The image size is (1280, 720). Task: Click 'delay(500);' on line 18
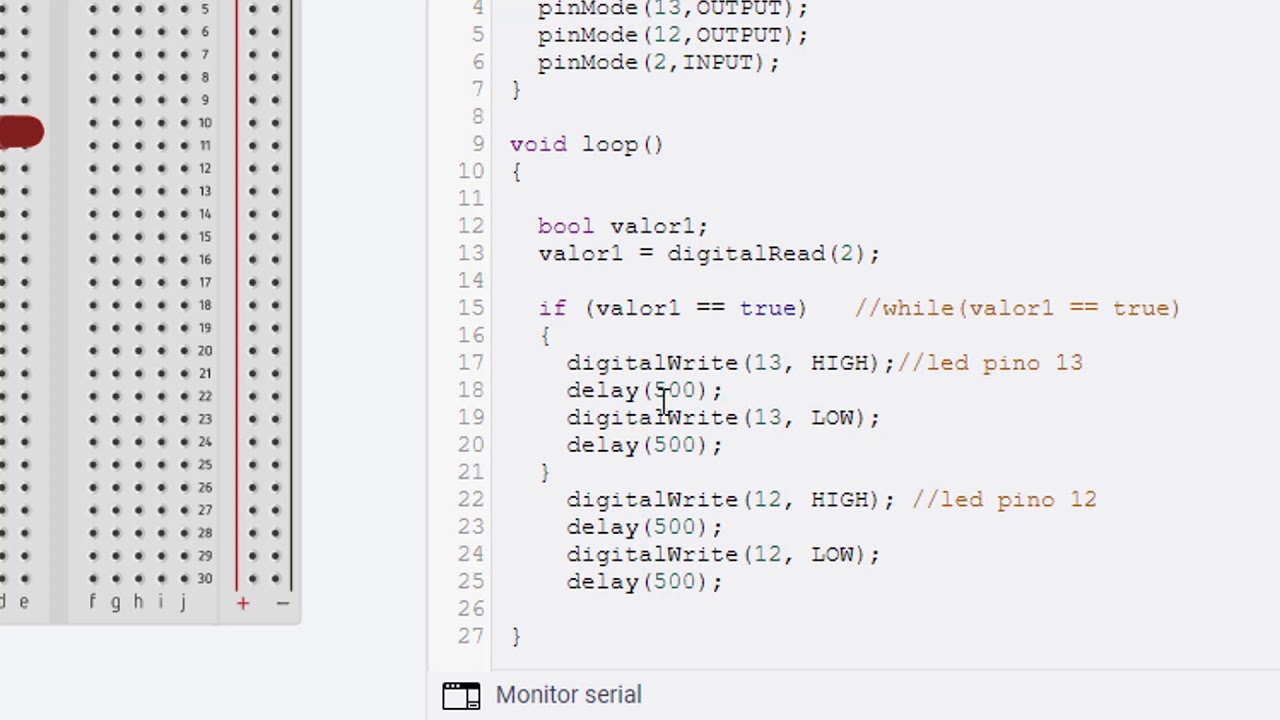point(644,390)
